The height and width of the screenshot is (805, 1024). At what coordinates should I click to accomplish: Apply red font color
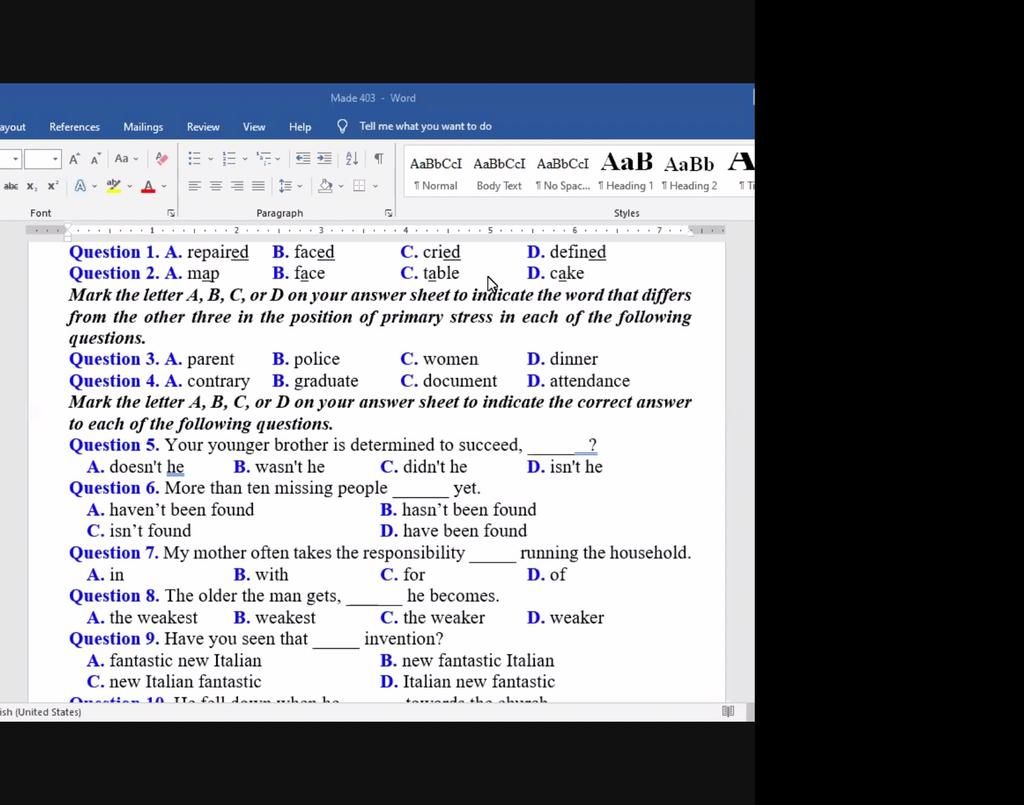coord(148,186)
